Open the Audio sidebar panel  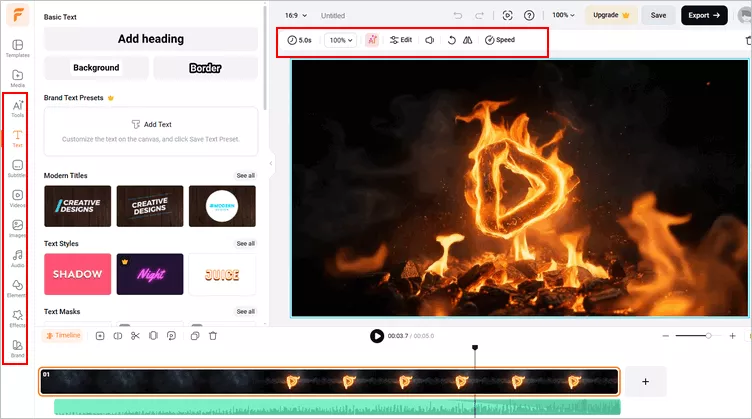click(x=17, y=258)
